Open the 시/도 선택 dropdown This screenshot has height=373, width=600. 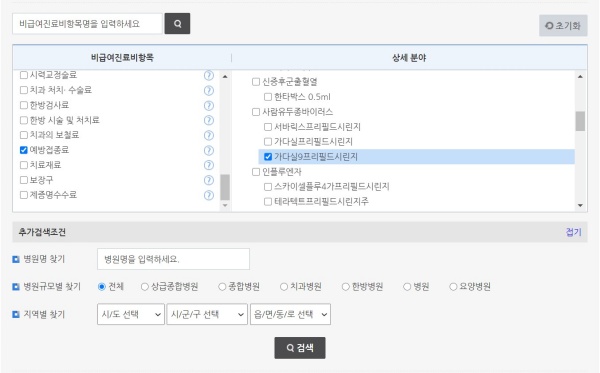[131, 314]
